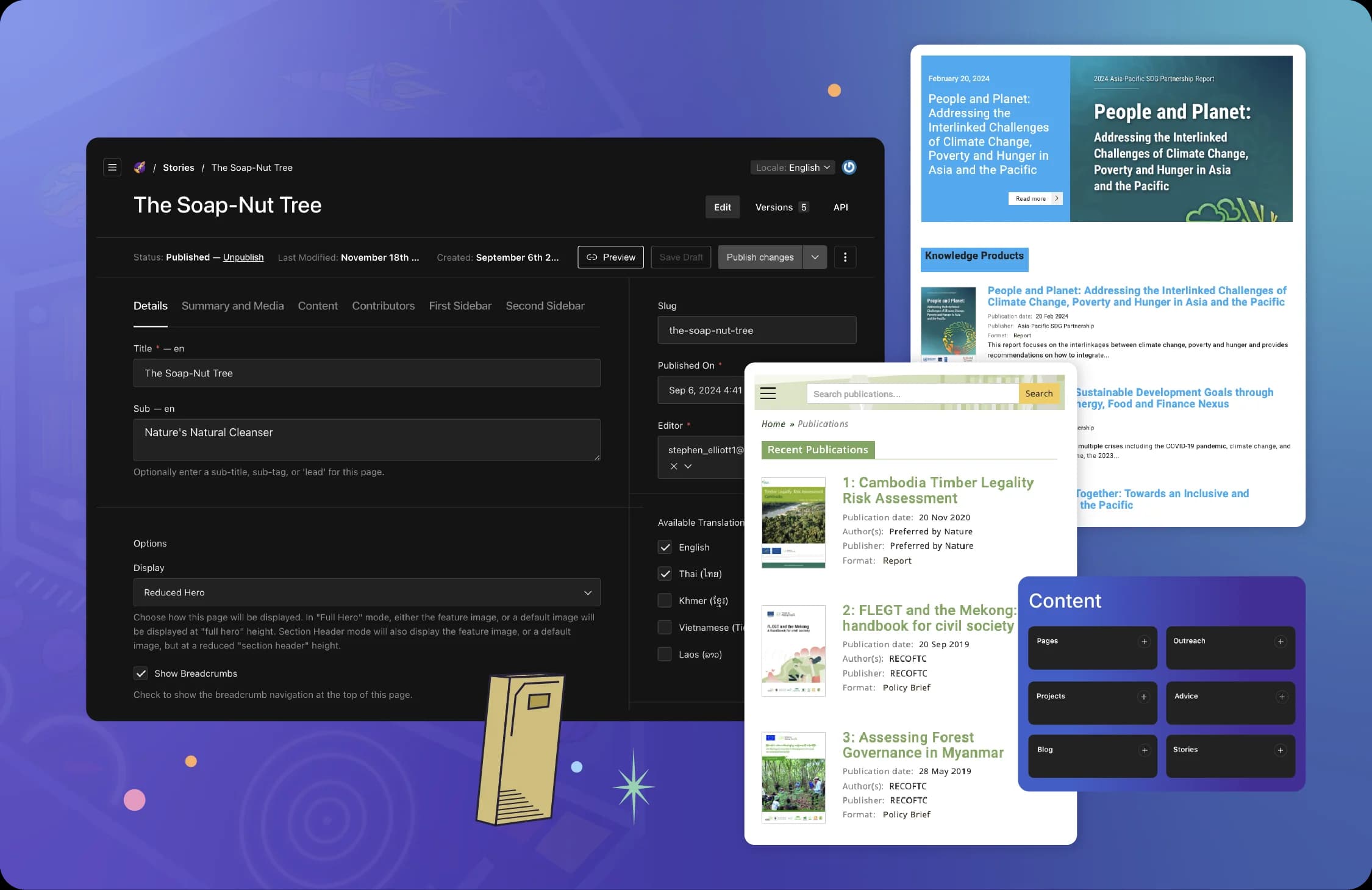Switch to the Summary and Media tab
1372x890 pixels.
tap(232, 306)
